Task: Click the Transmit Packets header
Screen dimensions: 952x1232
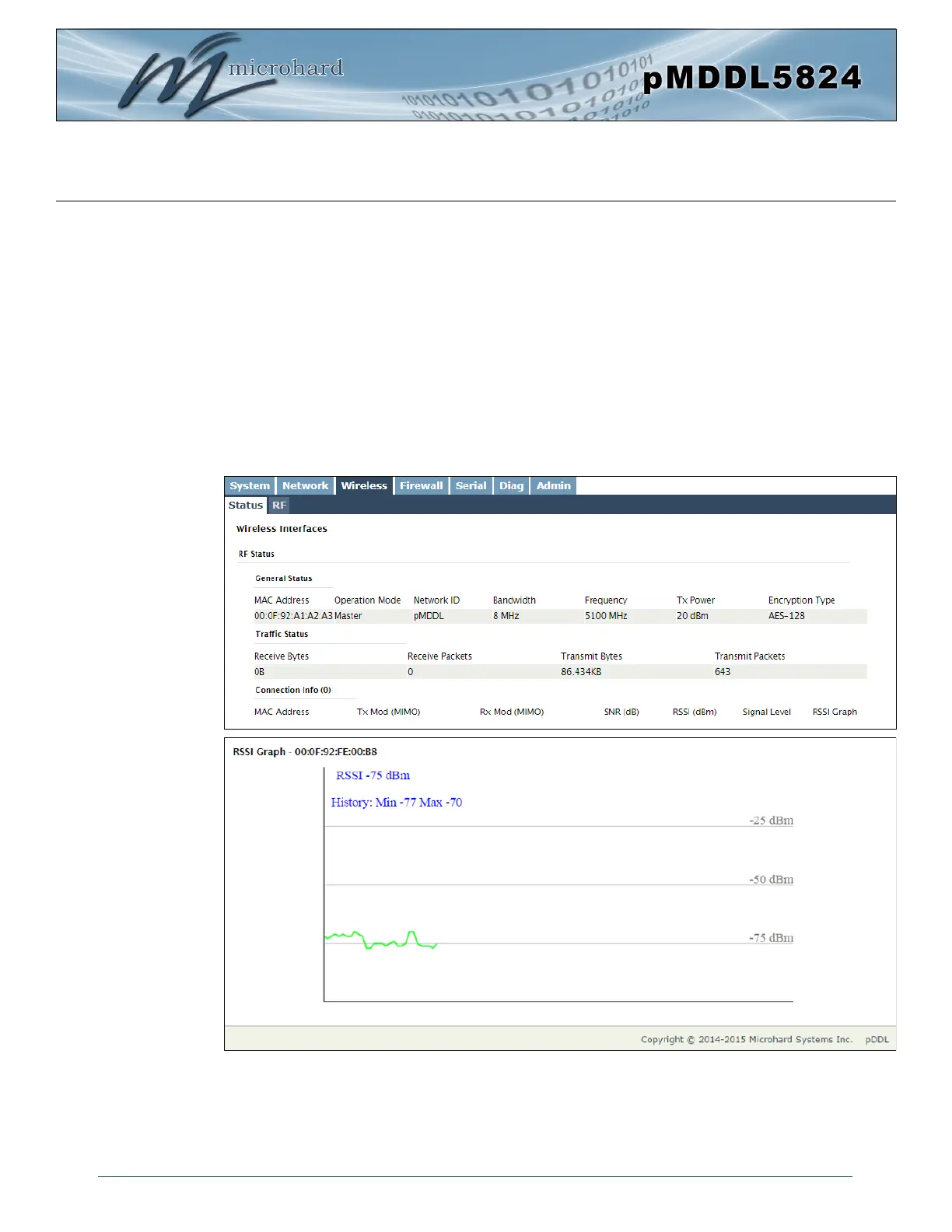Action: pos(750,656)
